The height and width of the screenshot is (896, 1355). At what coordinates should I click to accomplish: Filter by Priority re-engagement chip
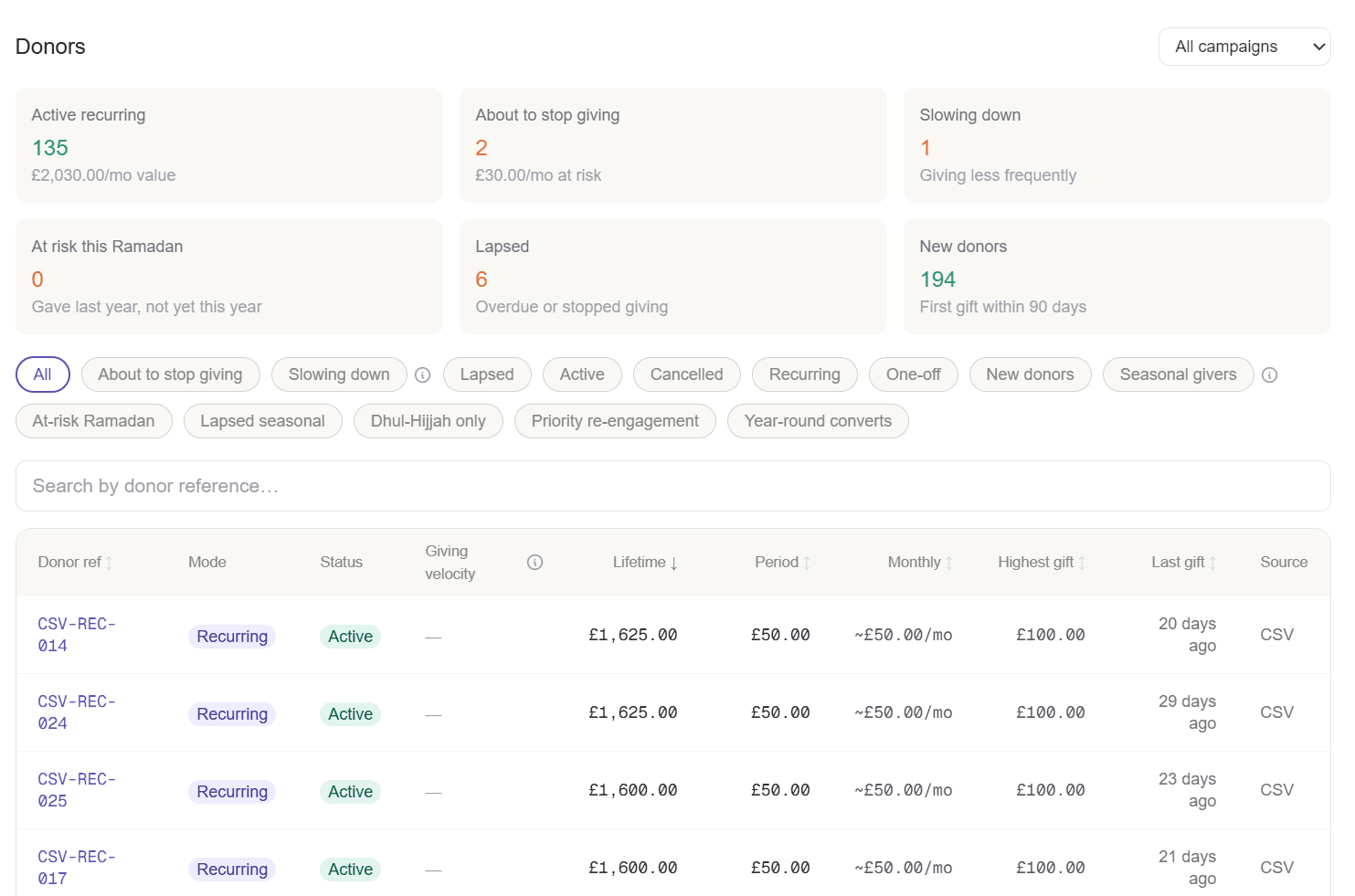click(x=616, y=421)
